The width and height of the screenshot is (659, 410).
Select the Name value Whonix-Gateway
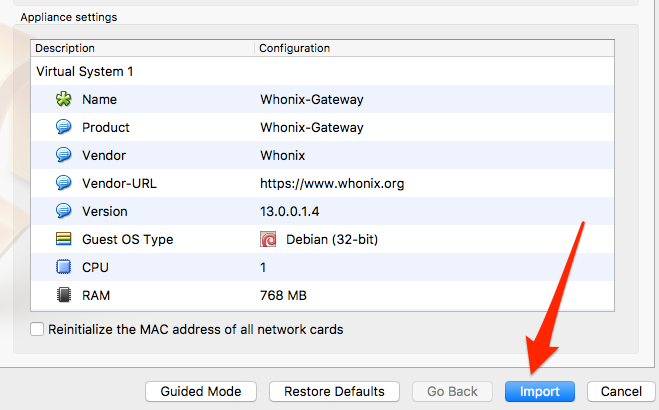(312, 100)
